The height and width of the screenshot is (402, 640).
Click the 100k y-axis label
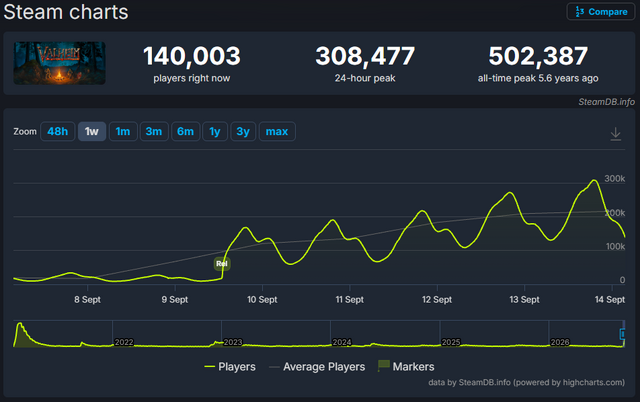(x=615, y=247)
